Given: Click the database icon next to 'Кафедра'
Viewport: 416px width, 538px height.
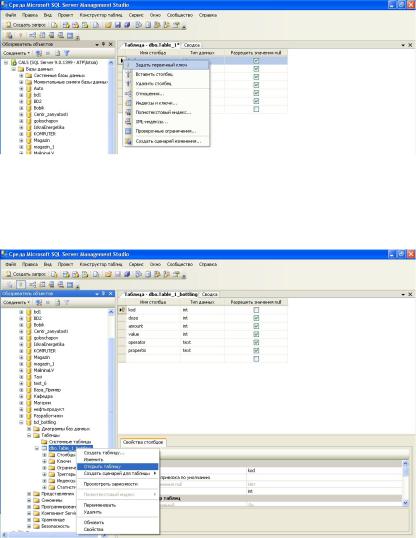Looking at the screenshot, I should 29,396.
